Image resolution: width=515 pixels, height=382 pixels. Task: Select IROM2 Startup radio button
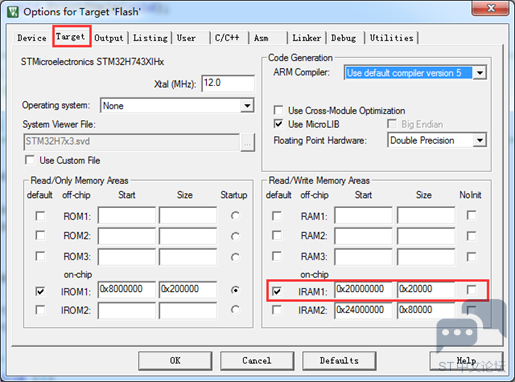[x=235, y=310]
